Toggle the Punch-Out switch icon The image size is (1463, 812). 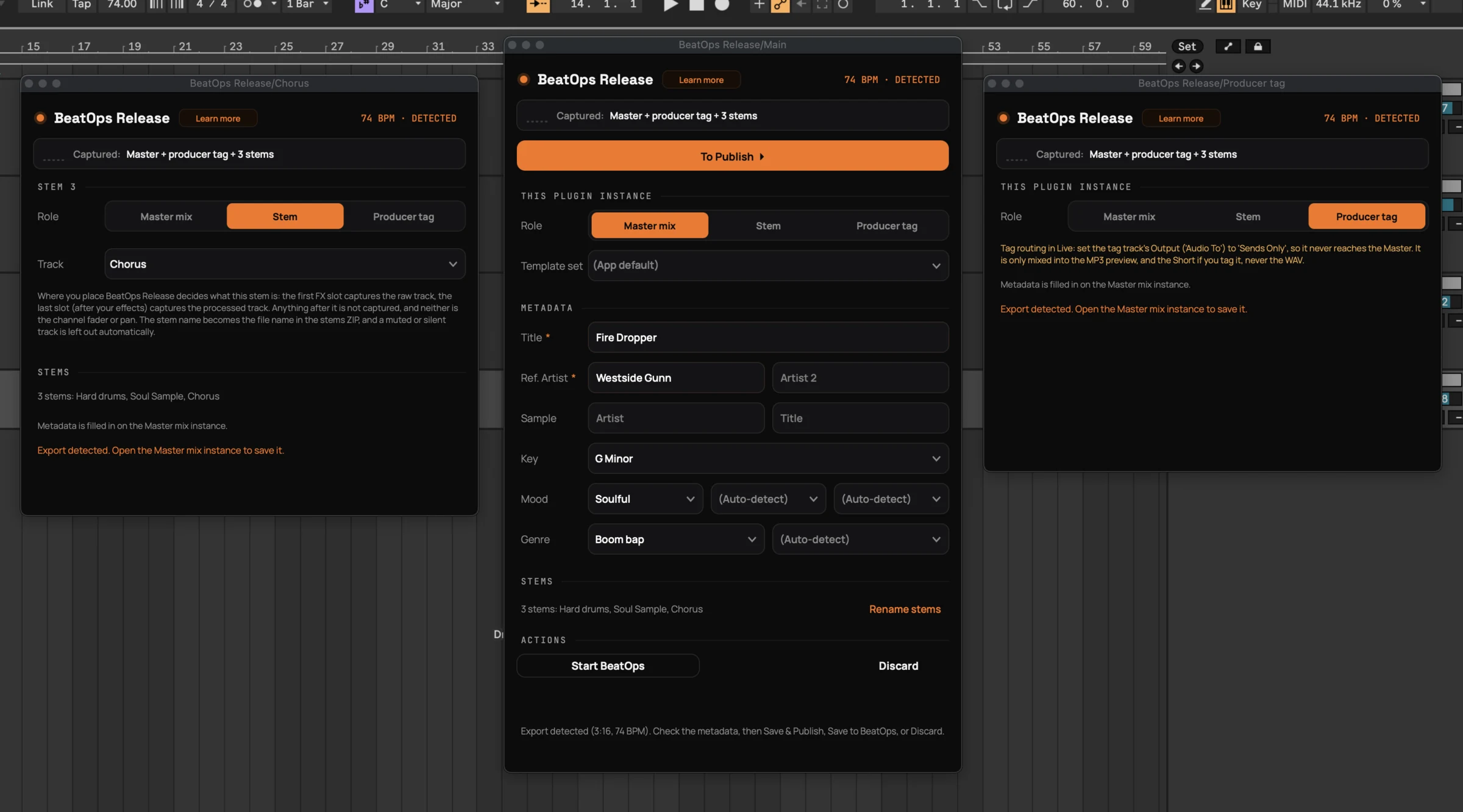1030,5
